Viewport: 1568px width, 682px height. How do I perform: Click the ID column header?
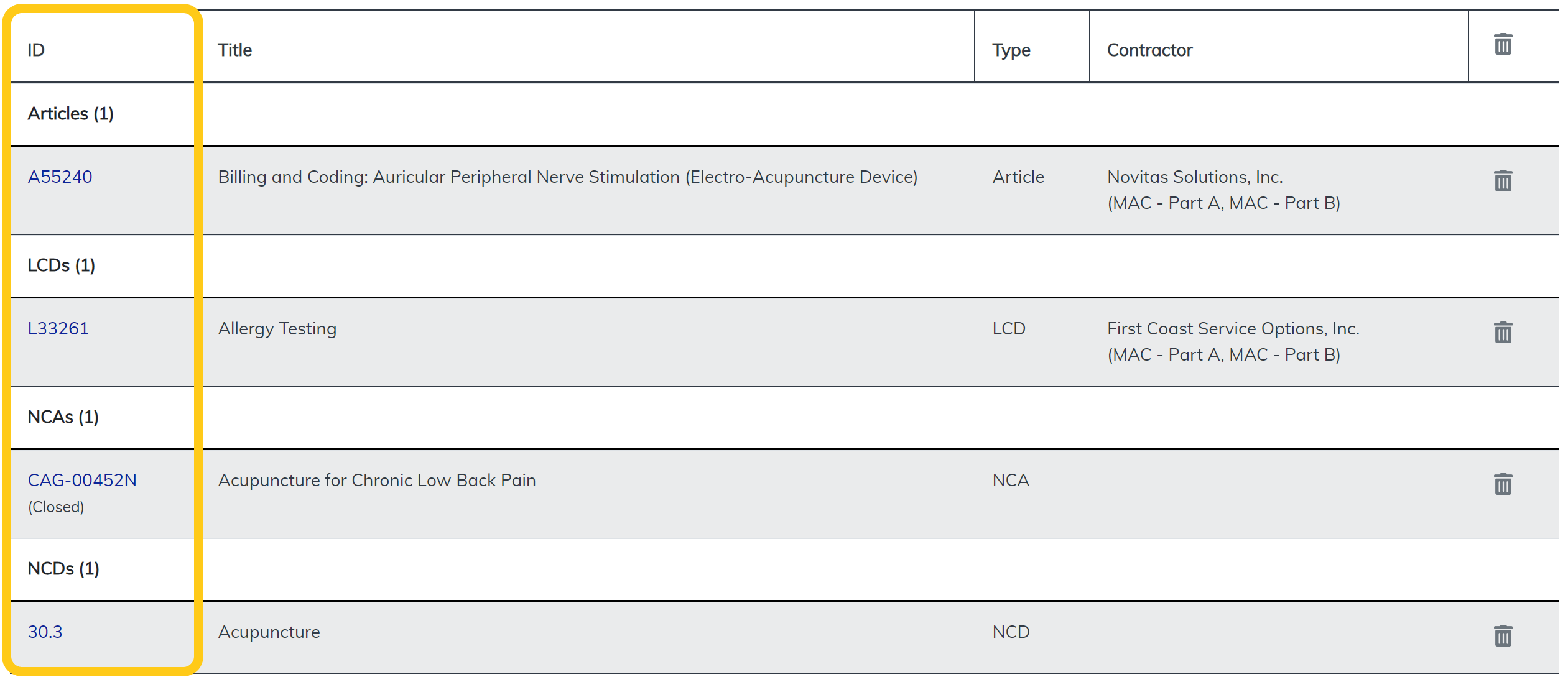pos(36,50)
